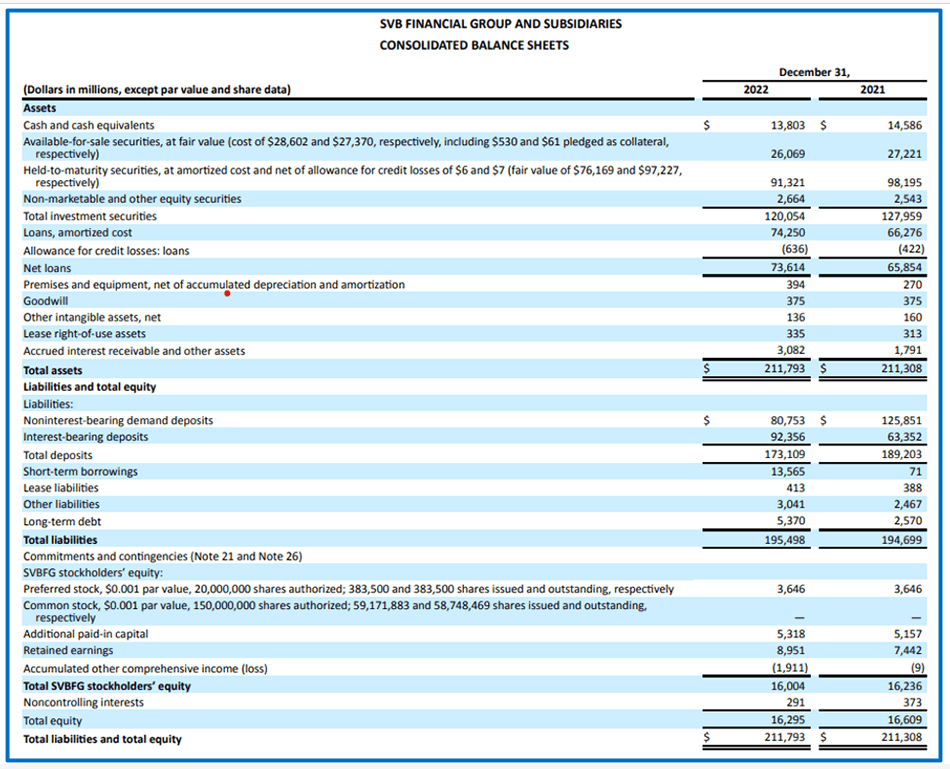Click Commitments and contingencies note reference
950x769 pixels.
pyautogui.click(x=162, y=556)
